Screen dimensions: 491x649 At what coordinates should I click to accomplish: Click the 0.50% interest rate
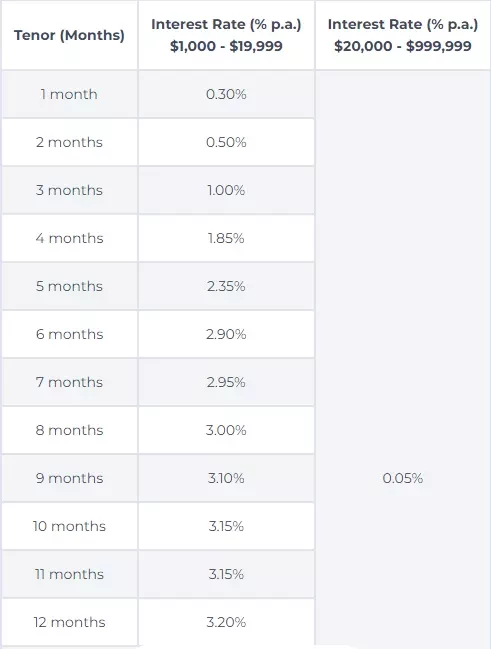[226, 142]
